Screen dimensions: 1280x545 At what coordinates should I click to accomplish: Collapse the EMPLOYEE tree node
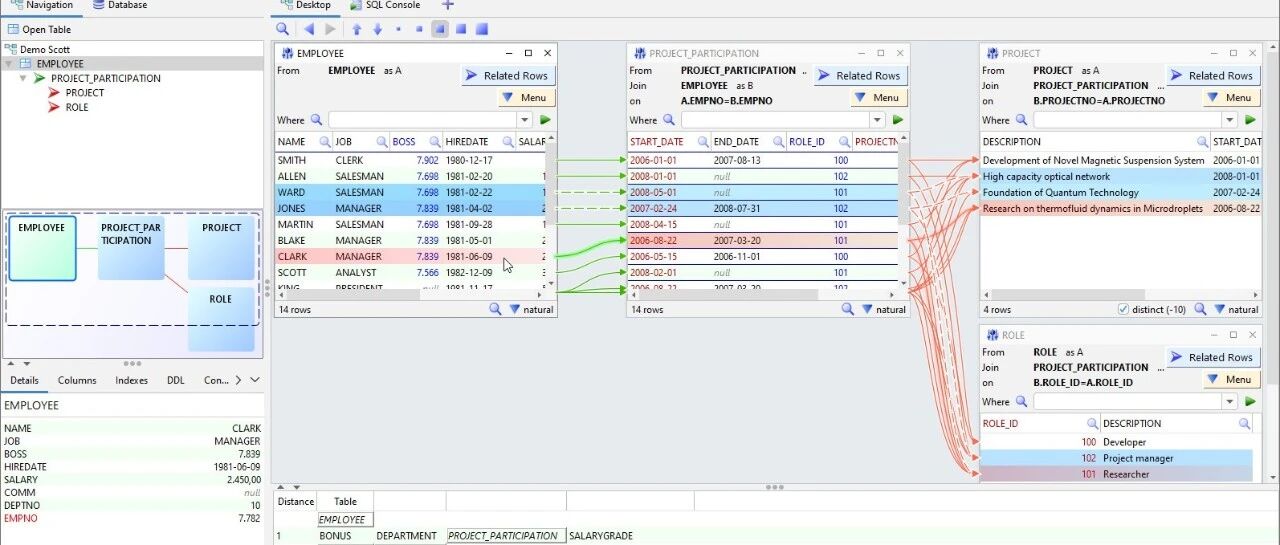pos(10,64)
